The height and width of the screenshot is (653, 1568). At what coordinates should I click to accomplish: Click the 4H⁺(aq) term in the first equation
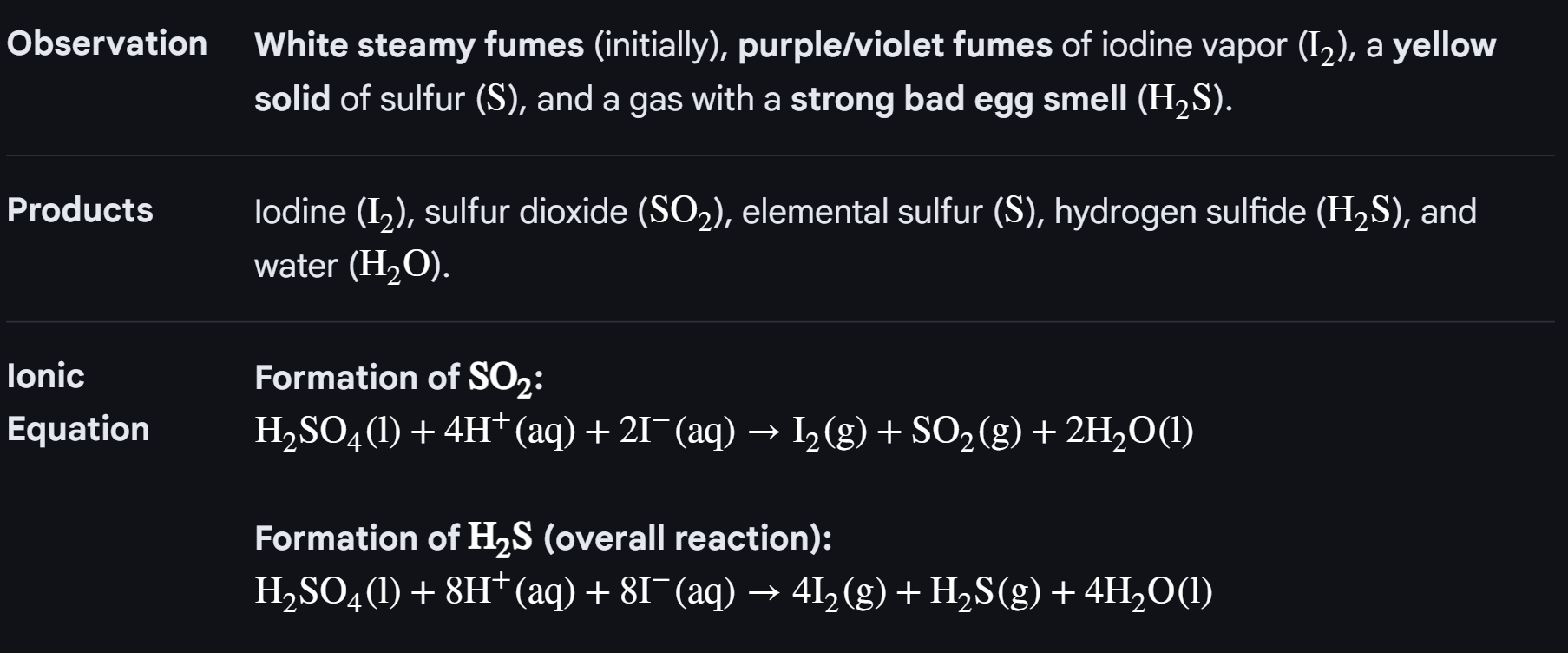(509, 431)
